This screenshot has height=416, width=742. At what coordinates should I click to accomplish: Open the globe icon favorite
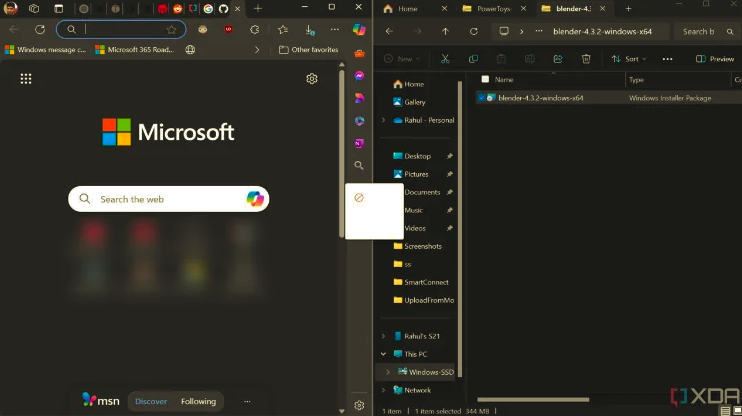190,50
